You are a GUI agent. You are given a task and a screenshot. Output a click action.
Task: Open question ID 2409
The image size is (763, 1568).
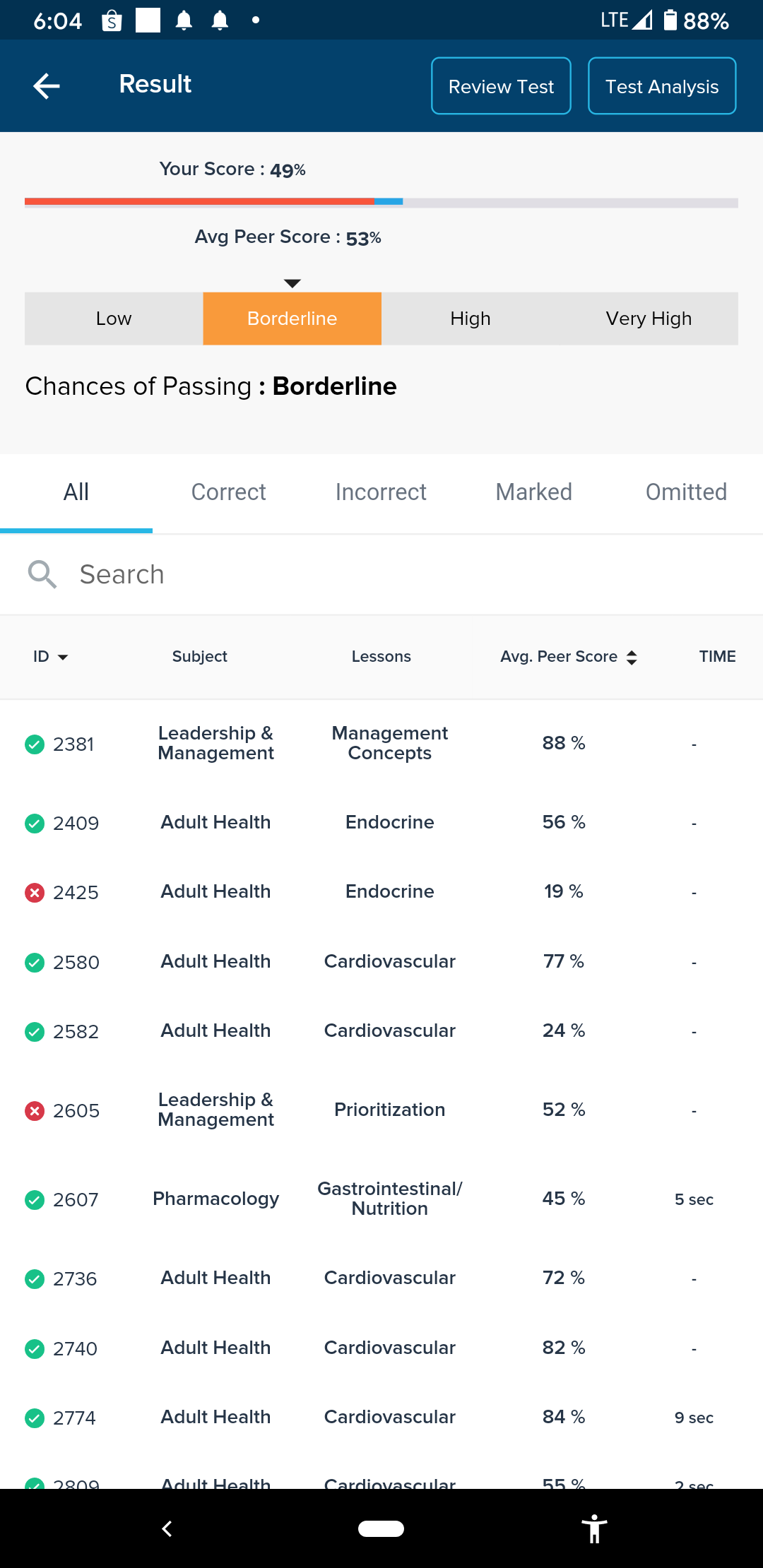coord(76,824)
